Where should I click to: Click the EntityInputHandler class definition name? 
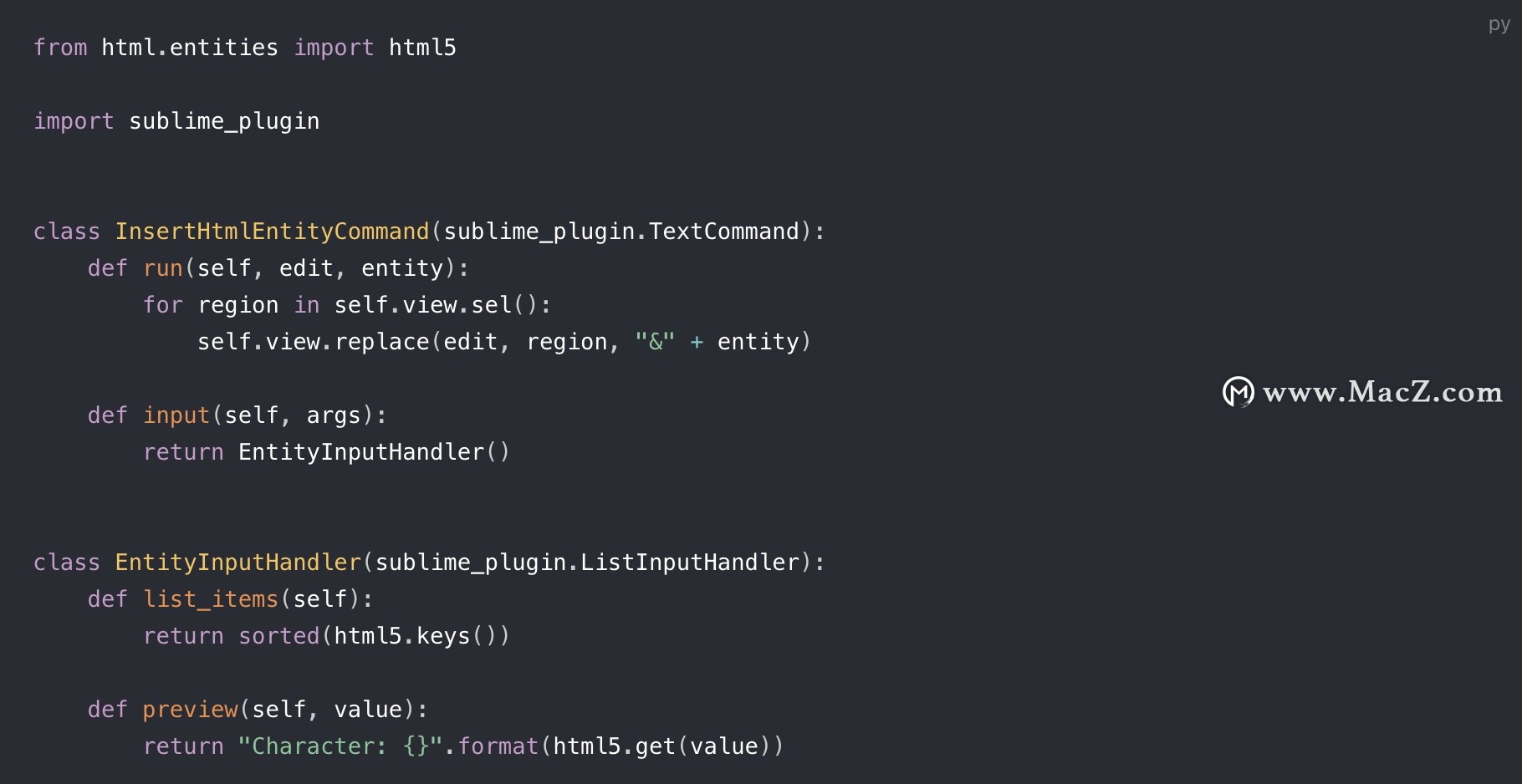point(237,563)
